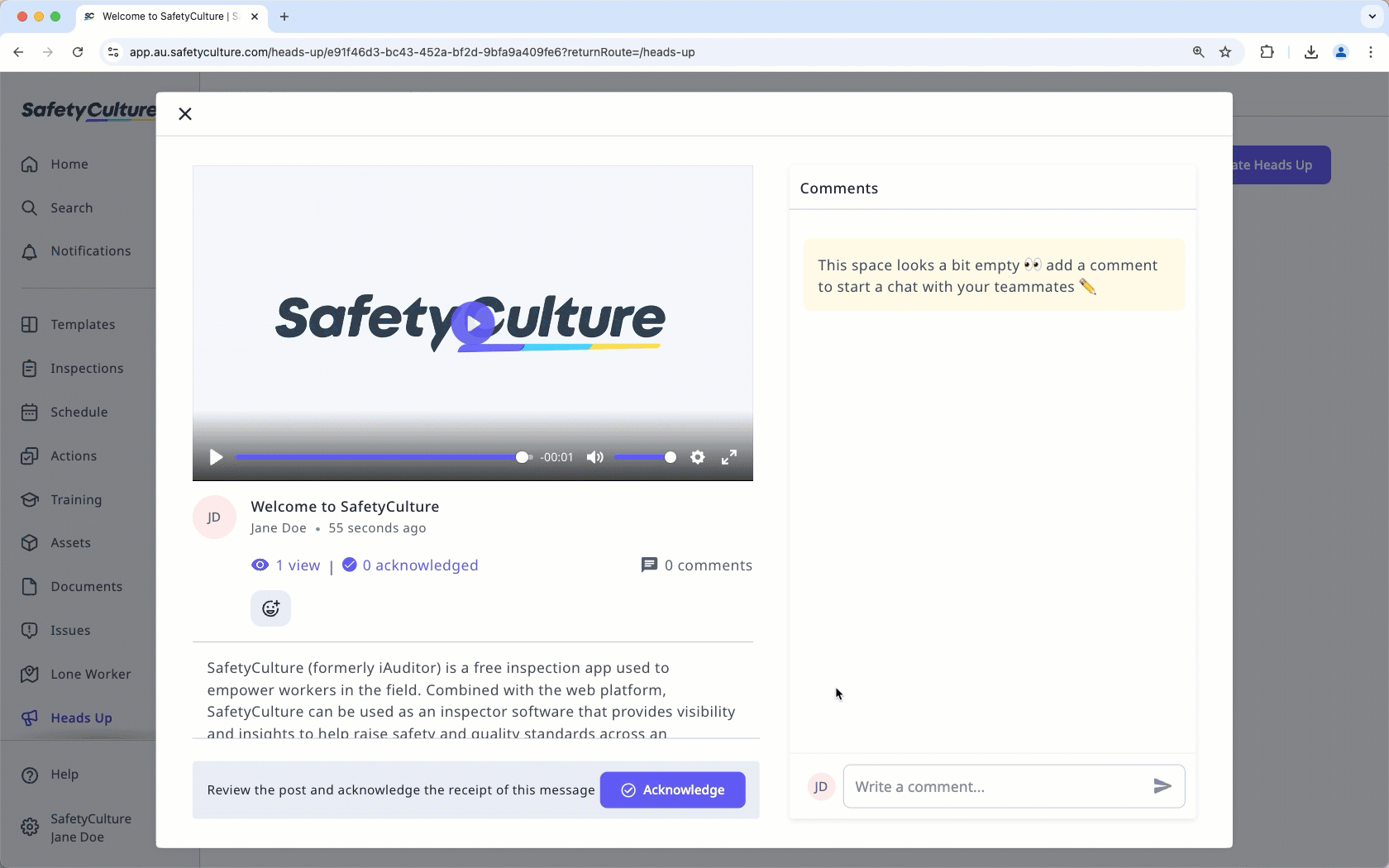Acknowledge the Heads Up message
1389x868 pixels.
pos(673,790)
